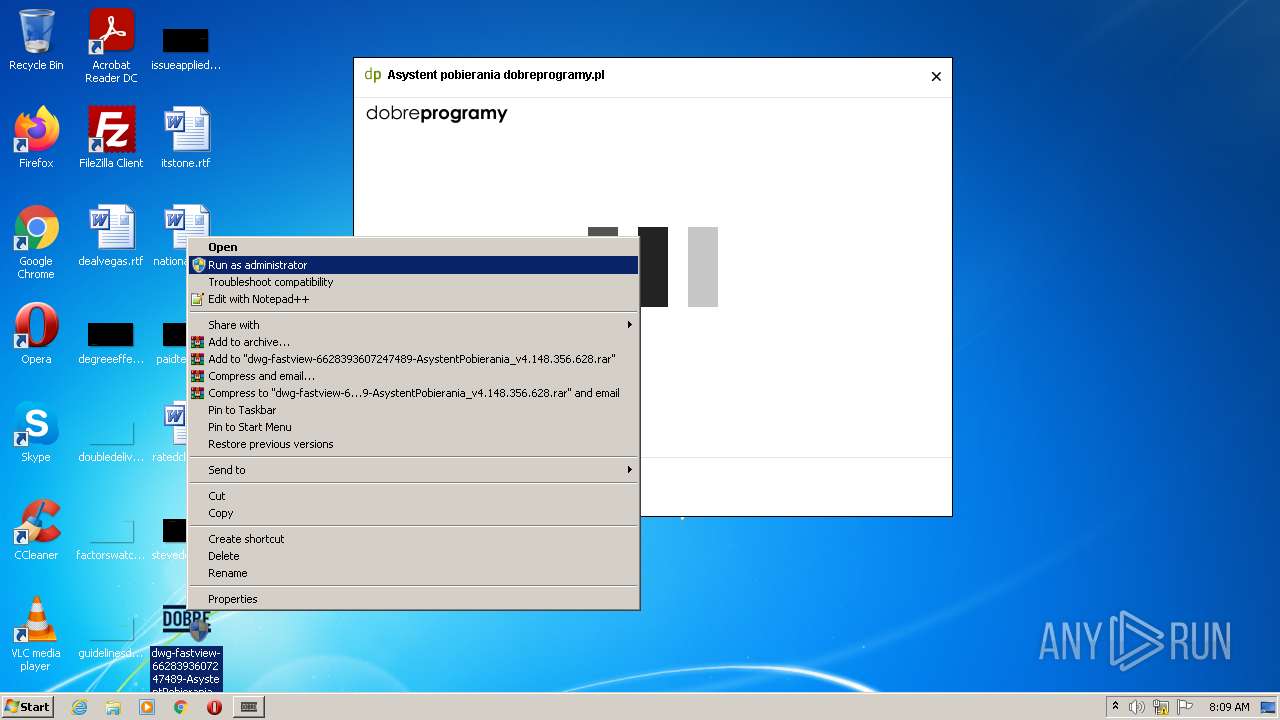The image size is (1280, 720).
Task: Open Windows Explorer folder in taskbar
Action: coord(113,707)
